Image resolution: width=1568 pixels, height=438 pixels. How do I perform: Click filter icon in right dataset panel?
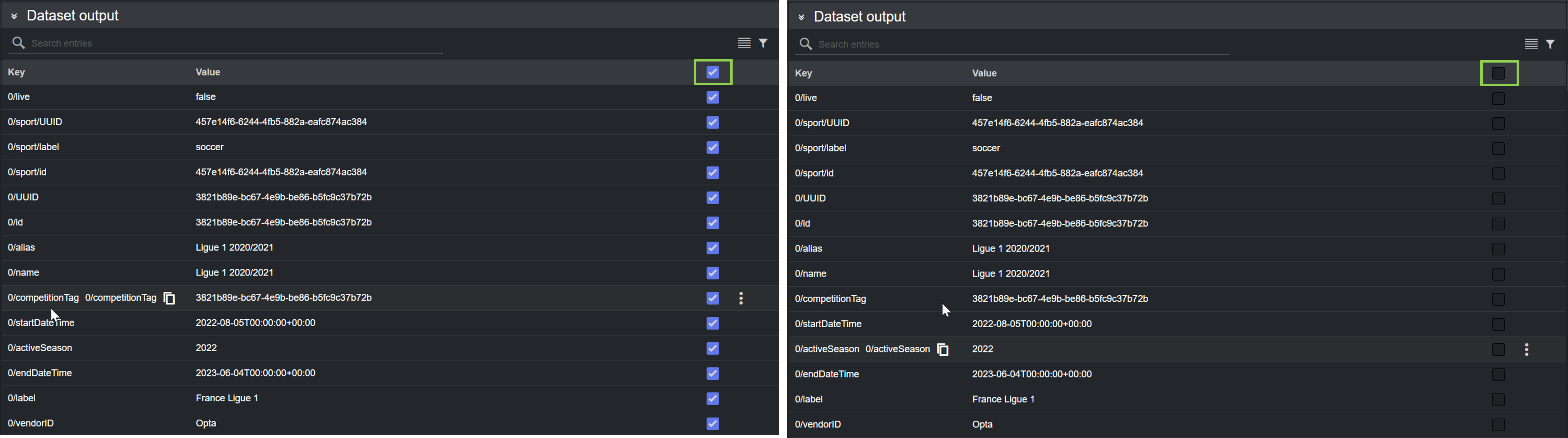coord(1550,45)
